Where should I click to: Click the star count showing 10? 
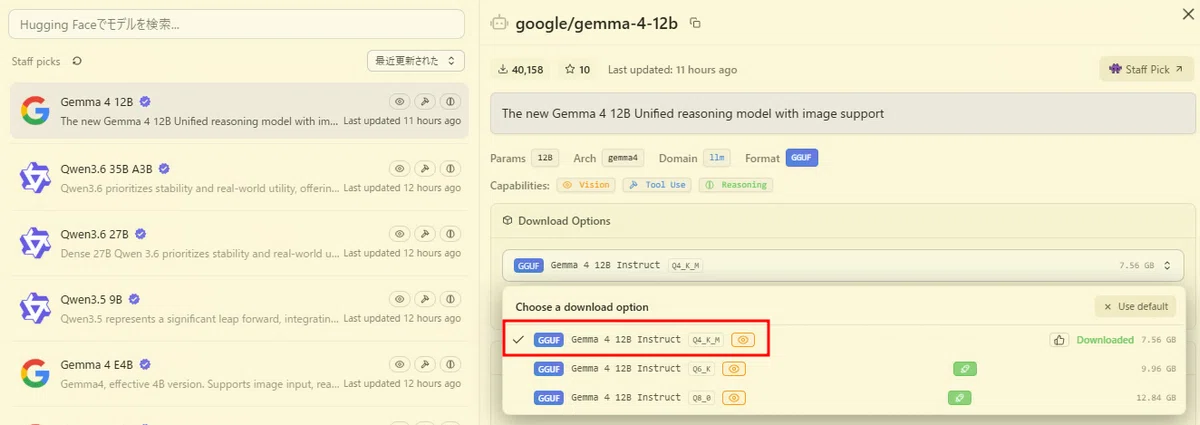[x=578, y=70]
